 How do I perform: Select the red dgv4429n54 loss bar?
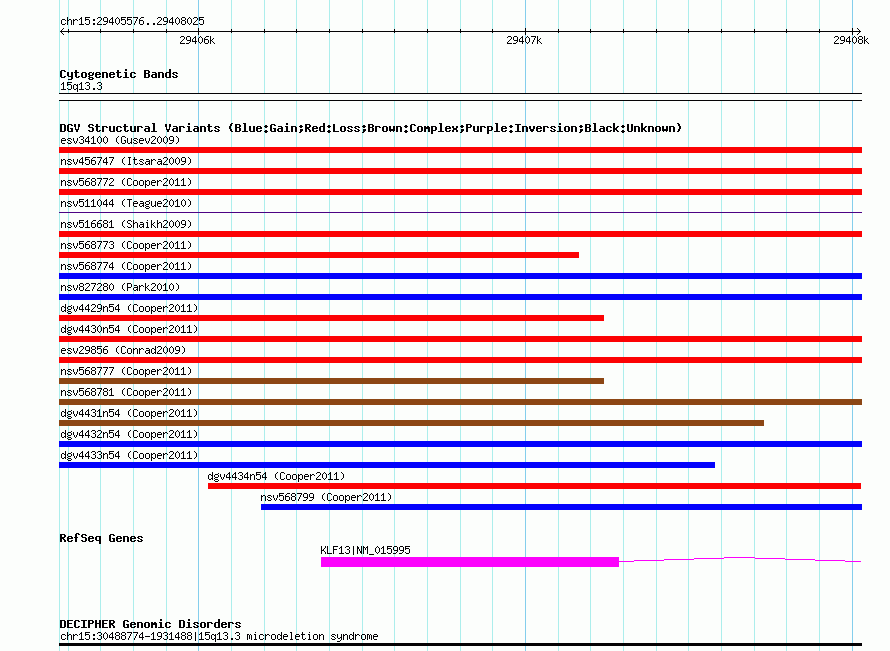[x=331, y=318]
